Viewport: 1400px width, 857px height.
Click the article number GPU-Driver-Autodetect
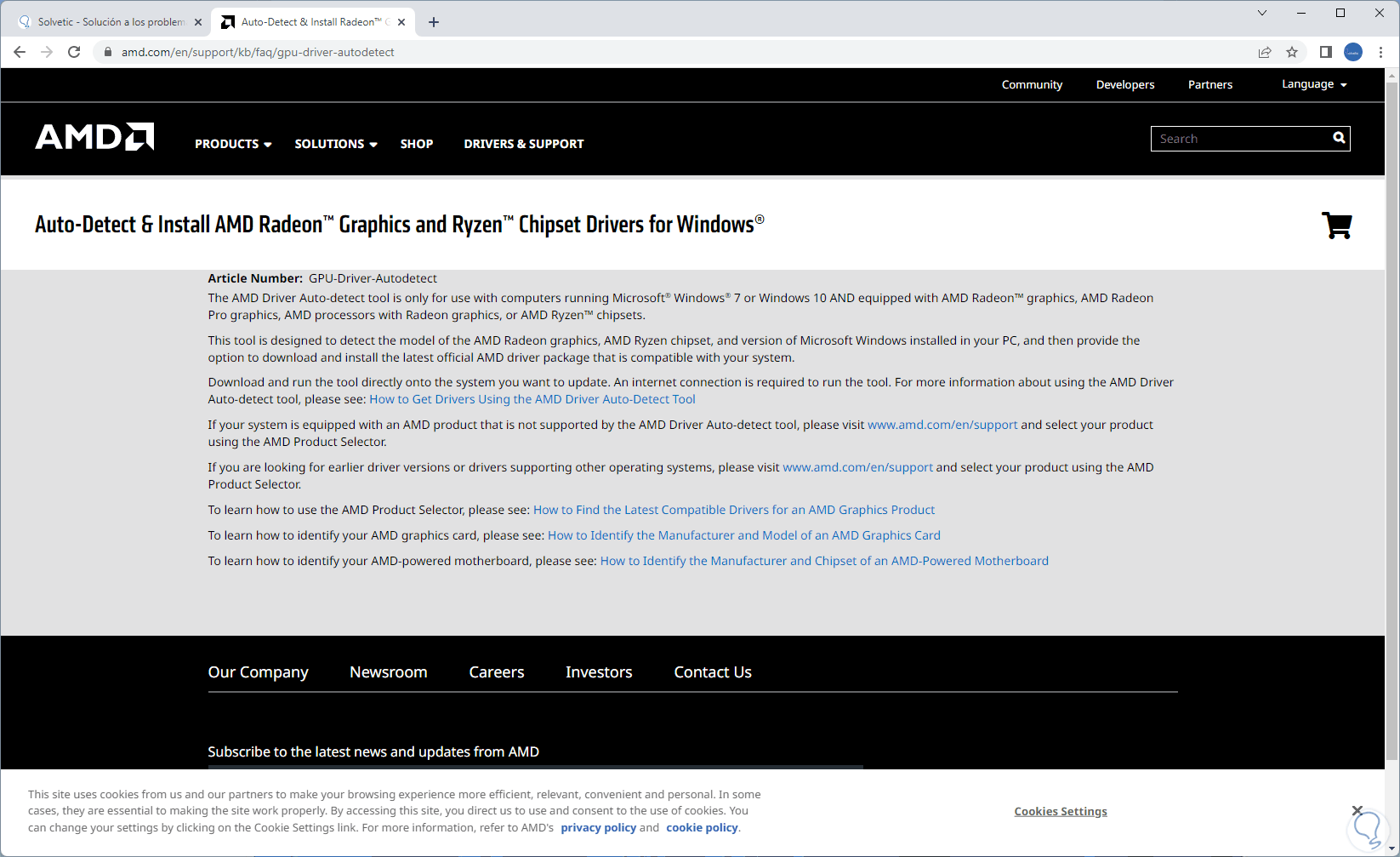coord(373,278)
